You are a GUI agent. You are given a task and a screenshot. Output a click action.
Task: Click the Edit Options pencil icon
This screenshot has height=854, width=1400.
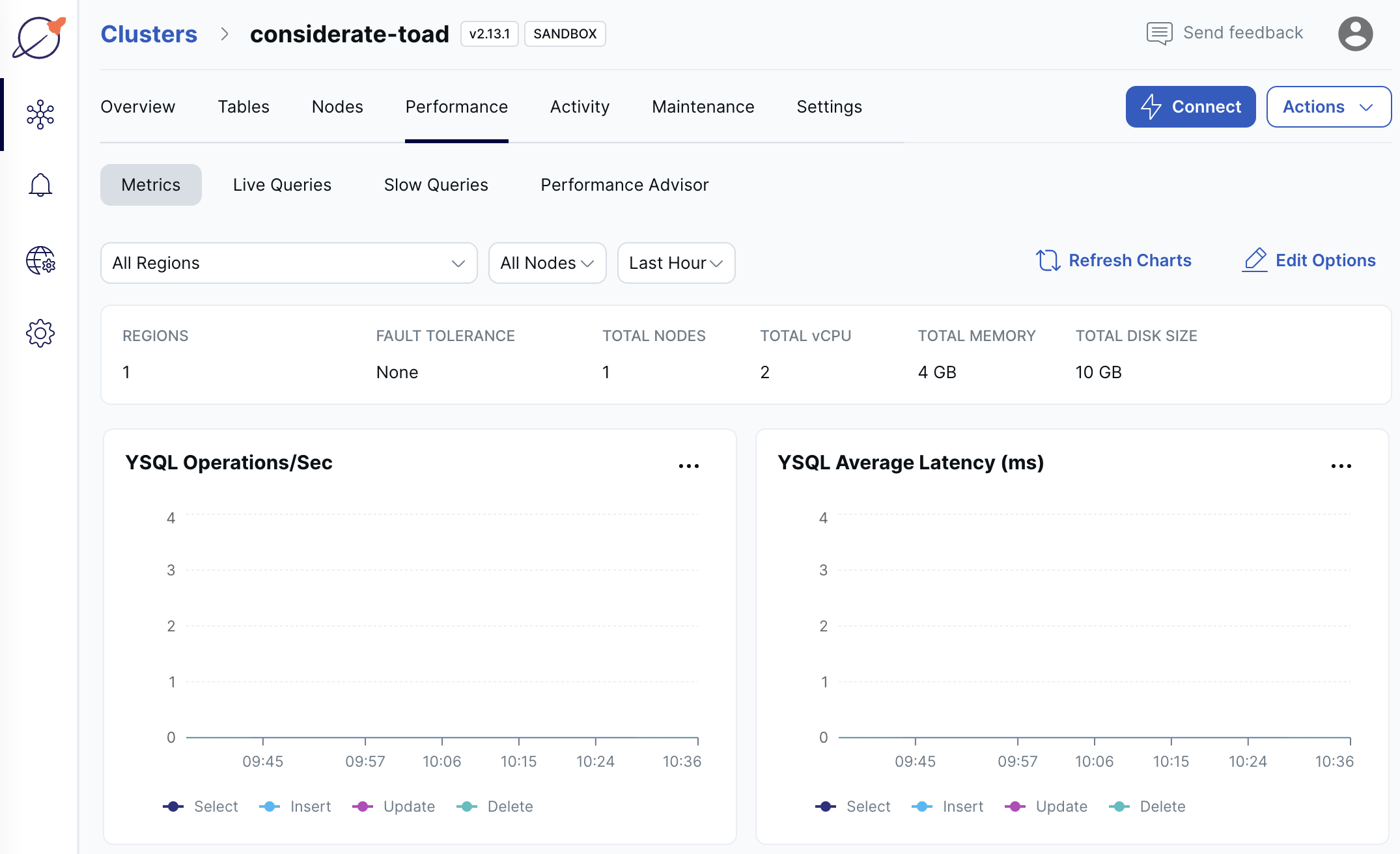(x=1255, y=260)
